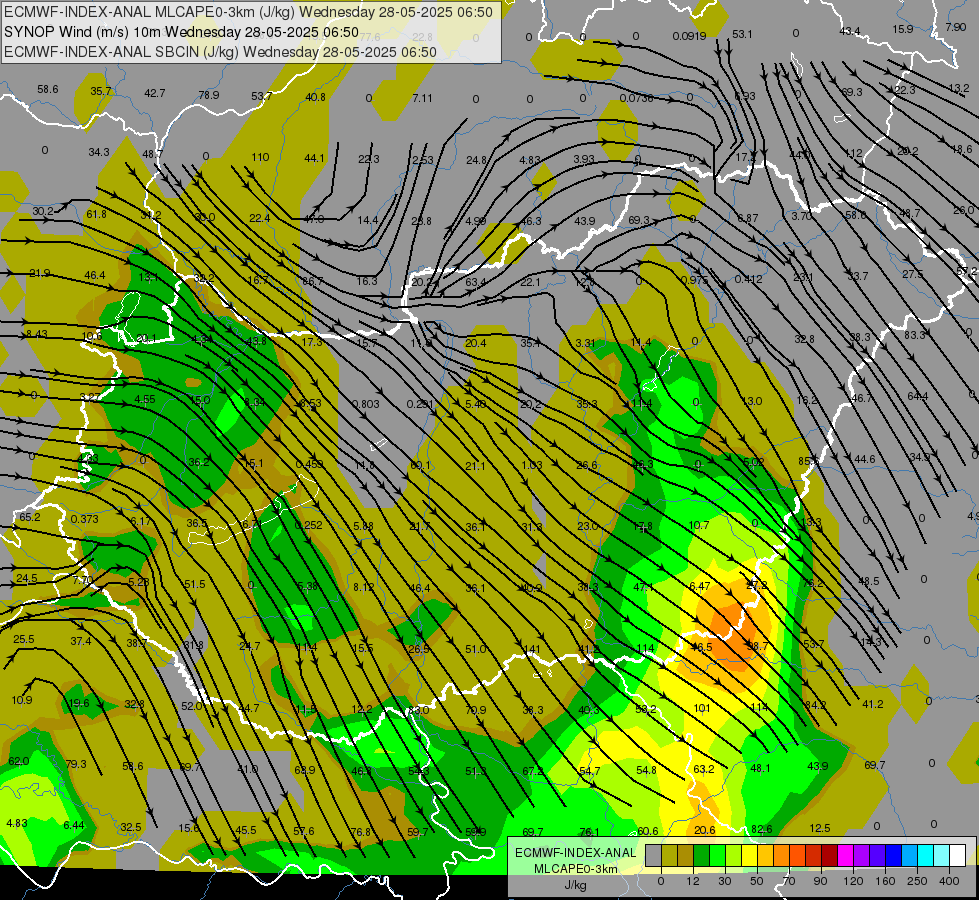979x900 pixels.
Task: Select the dark green legend swatch
Action: point(702,855)
